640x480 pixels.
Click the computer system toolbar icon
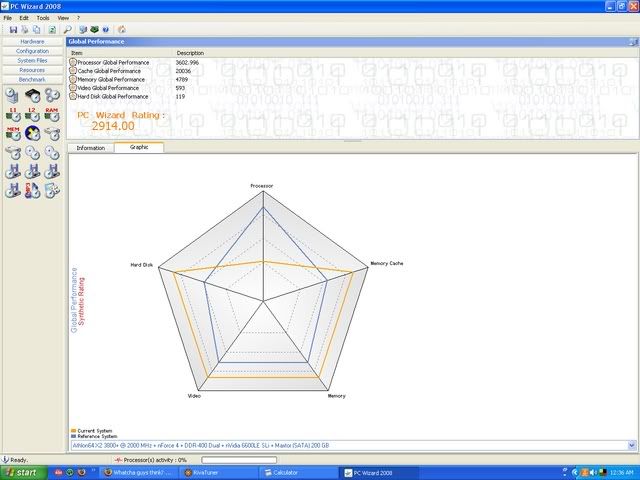[83, 29]
